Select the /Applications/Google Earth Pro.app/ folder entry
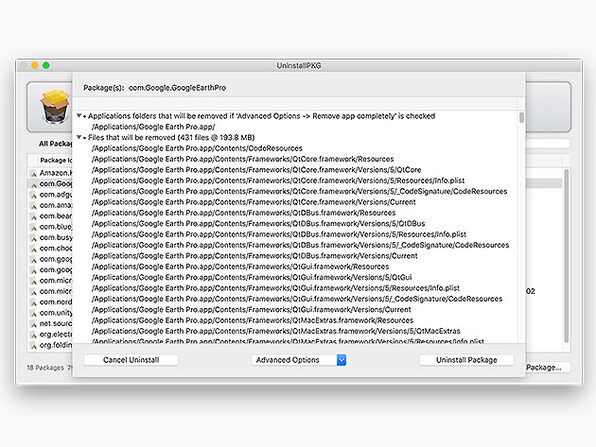 (x=153, y=127)
